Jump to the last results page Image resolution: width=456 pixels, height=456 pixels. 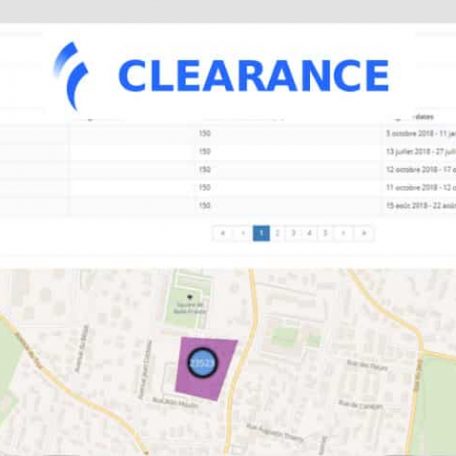point(364,233)
